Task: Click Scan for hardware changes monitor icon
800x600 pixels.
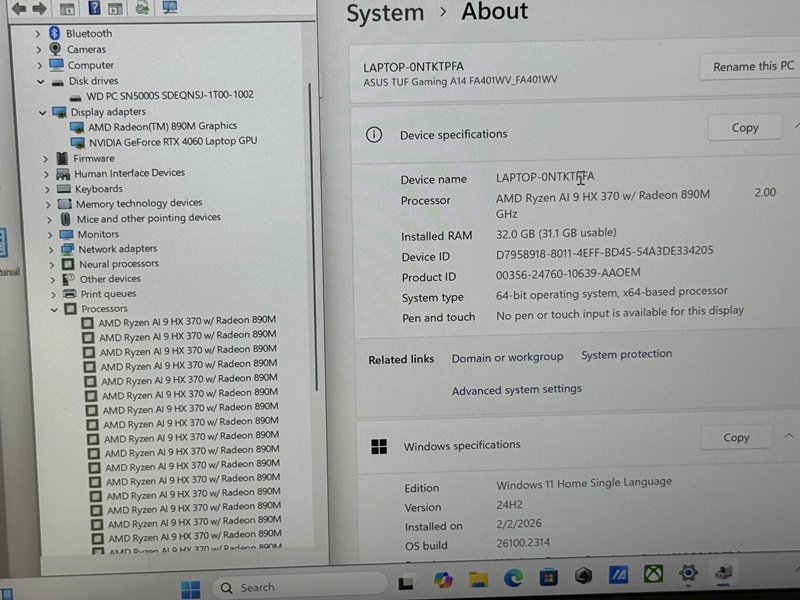Action: [x=170, y=8]
